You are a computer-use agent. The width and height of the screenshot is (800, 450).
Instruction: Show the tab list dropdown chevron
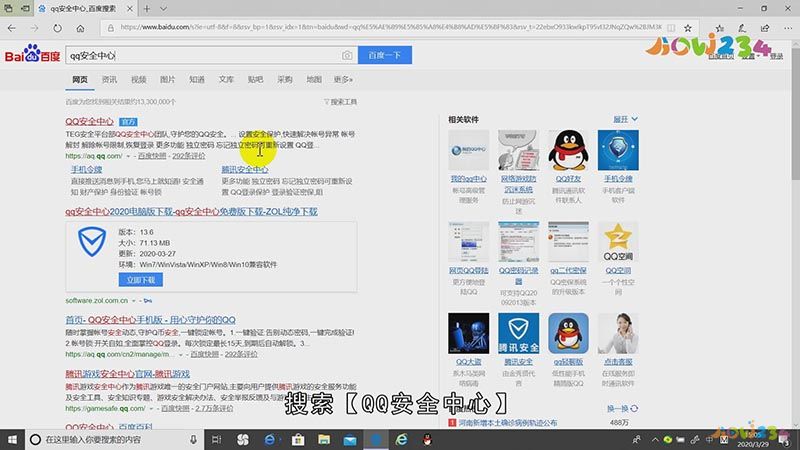point(163,9)
